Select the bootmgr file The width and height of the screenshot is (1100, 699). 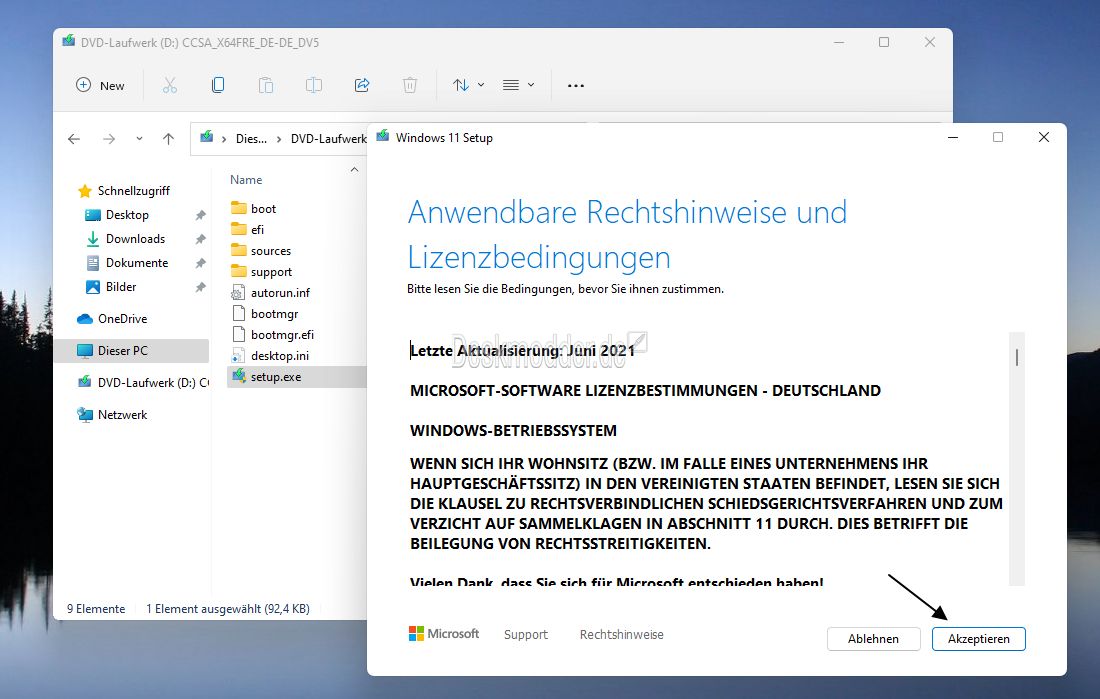click(x=274, y=314)
